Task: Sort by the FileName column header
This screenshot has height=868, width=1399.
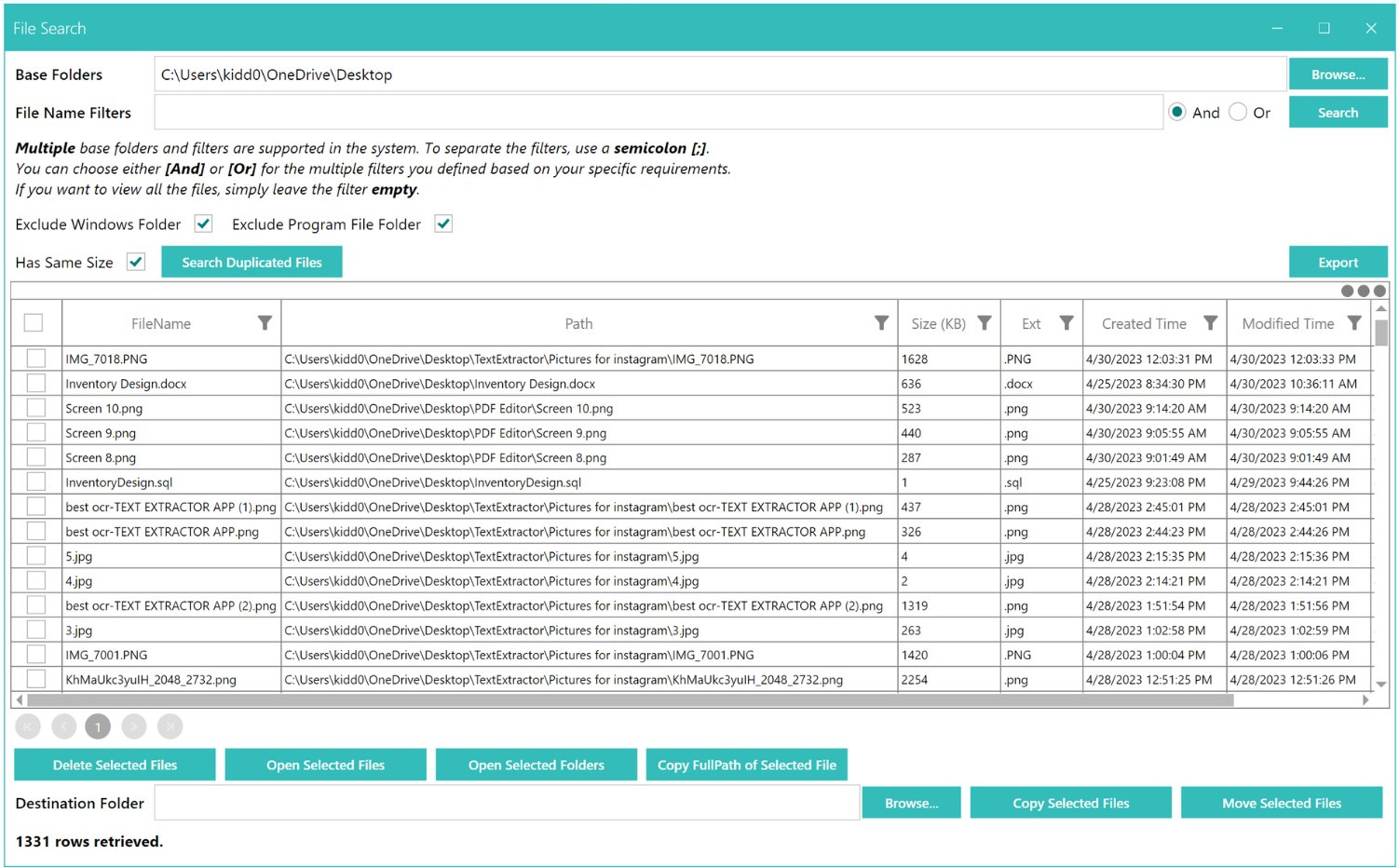Action: 161,323
